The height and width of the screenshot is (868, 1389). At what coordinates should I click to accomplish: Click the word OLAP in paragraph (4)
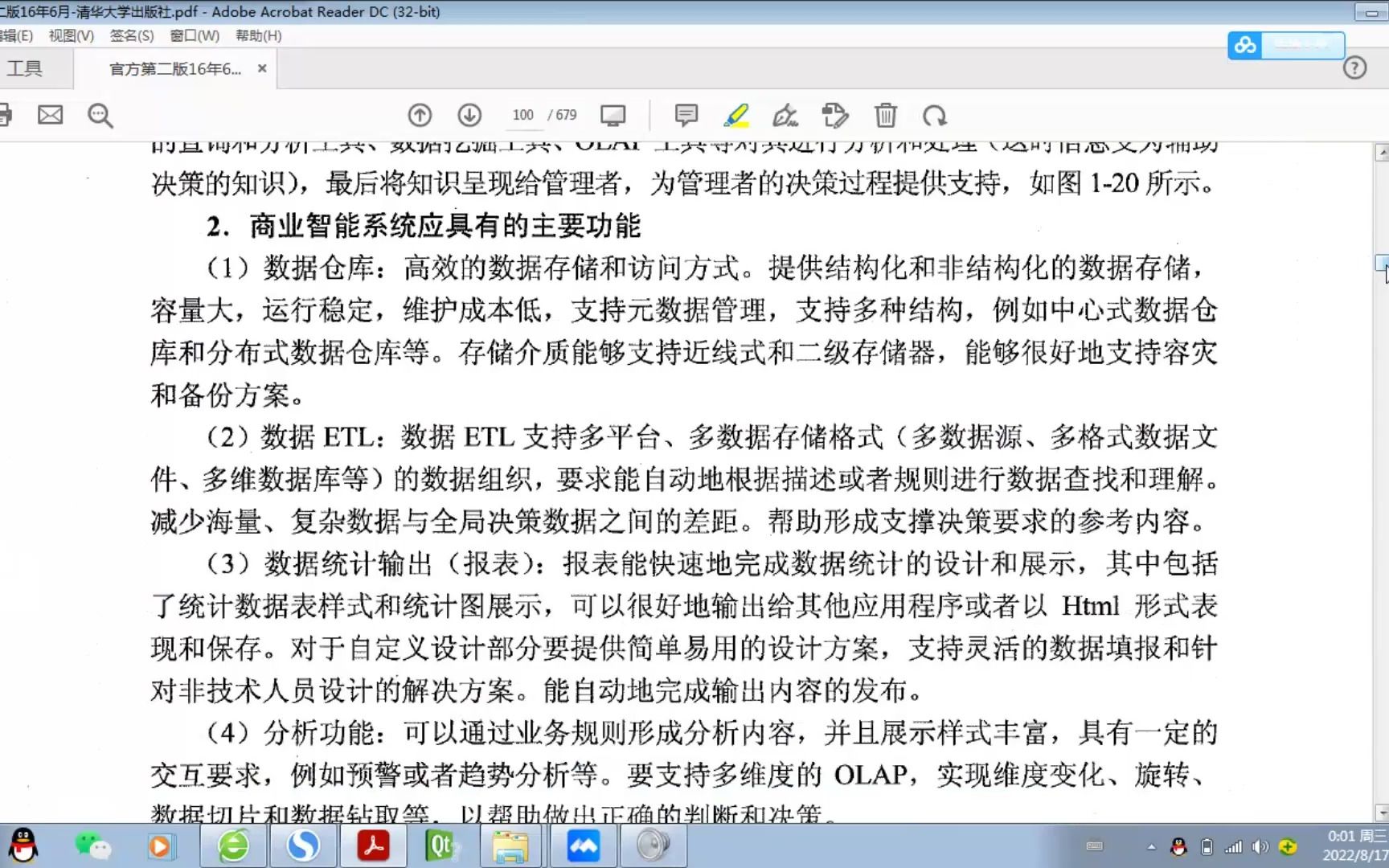(871, 775)
